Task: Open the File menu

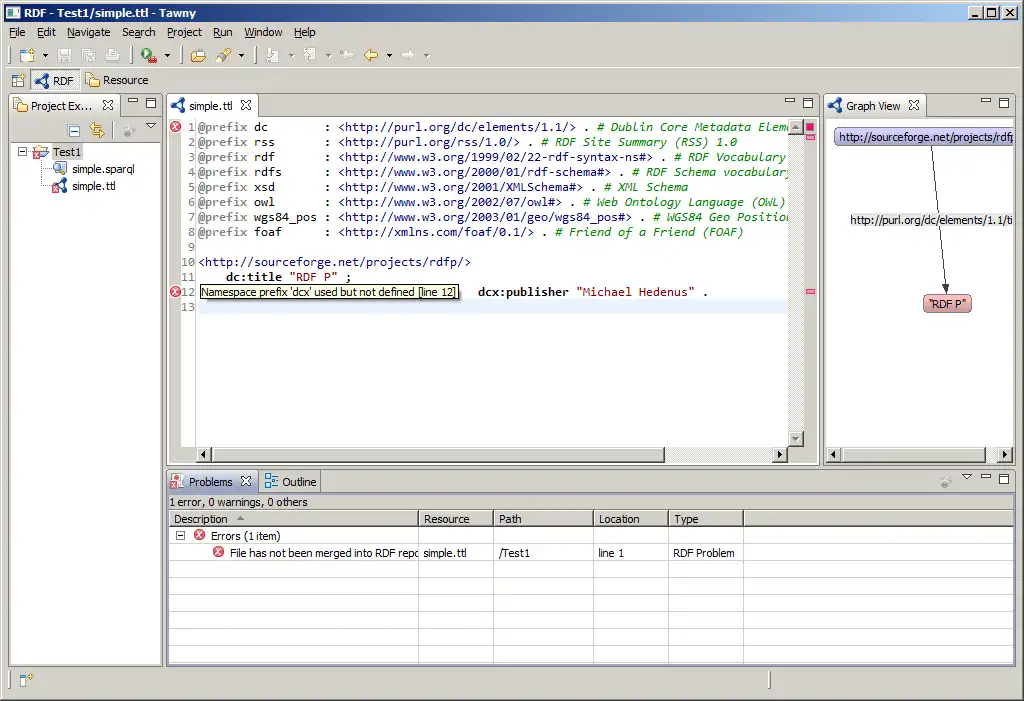Action: (17, 32)
